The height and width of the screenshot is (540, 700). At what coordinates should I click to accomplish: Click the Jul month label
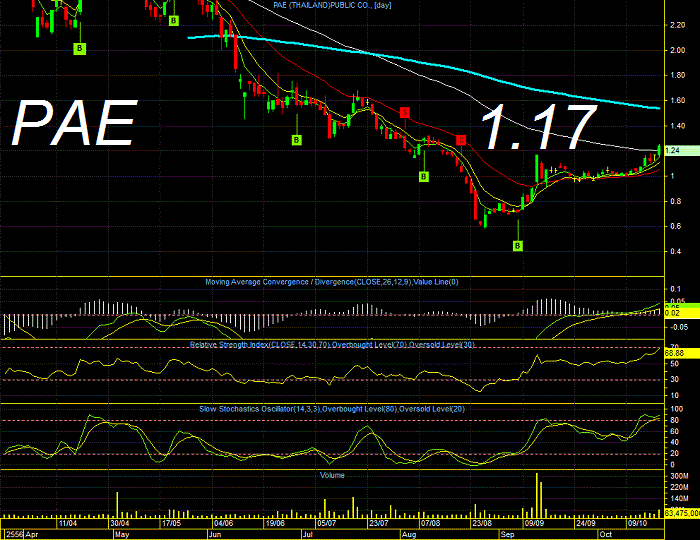pos(308,534)
